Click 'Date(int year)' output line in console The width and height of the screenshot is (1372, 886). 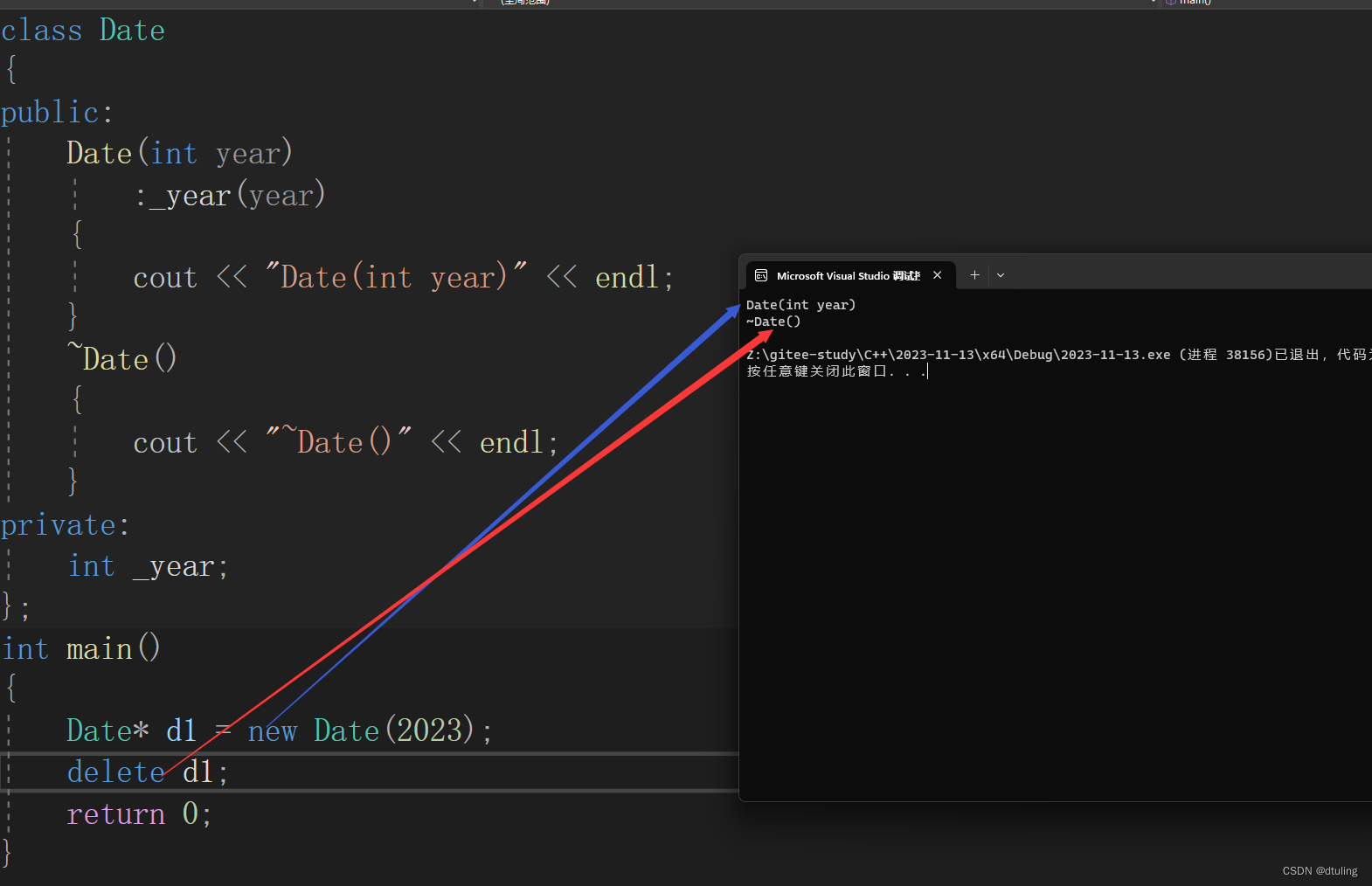click(x=800, y=305)
